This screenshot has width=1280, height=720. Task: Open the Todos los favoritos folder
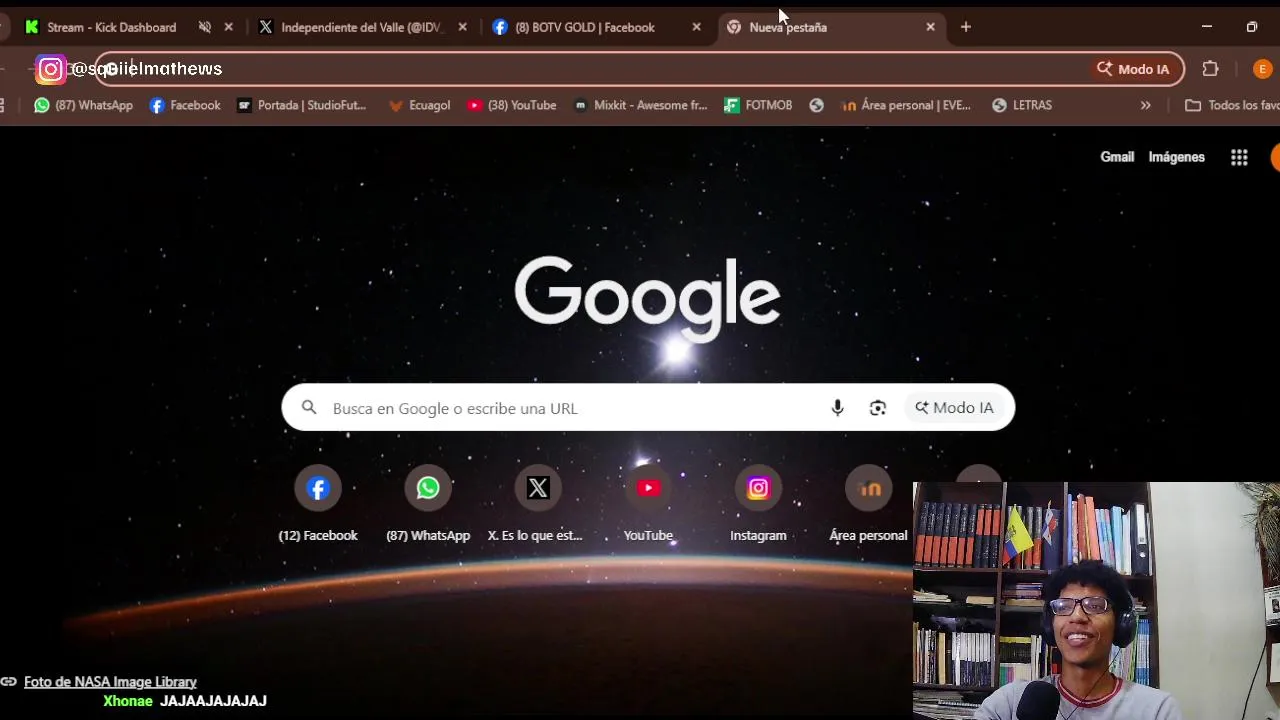[x=1231, y=105]
